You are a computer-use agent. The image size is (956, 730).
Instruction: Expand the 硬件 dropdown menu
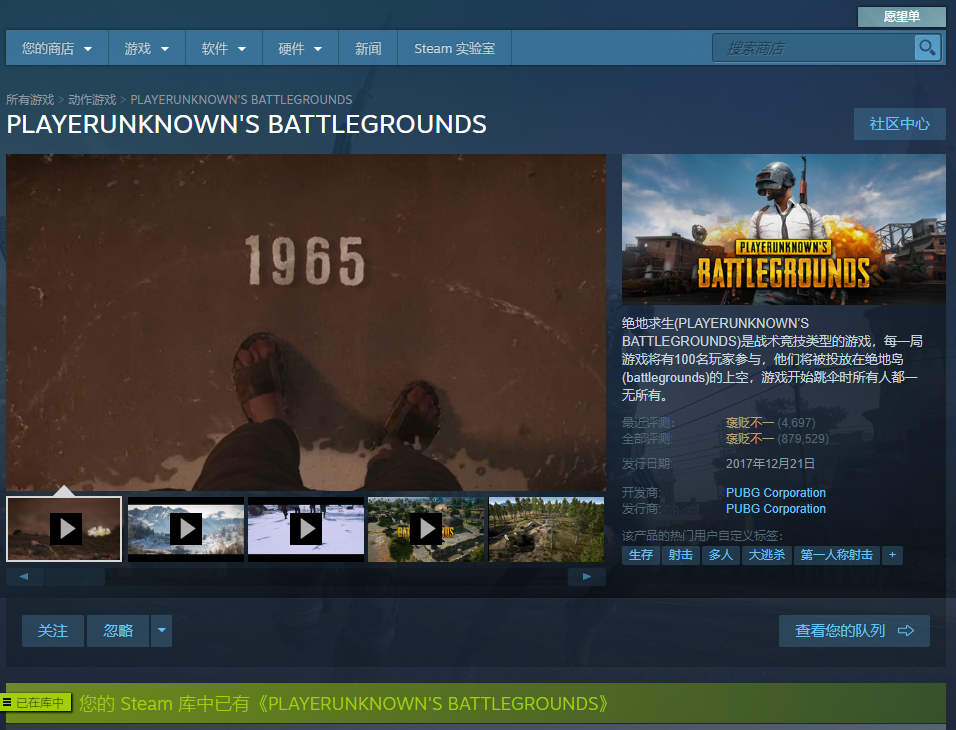click(x=300, y=48)
